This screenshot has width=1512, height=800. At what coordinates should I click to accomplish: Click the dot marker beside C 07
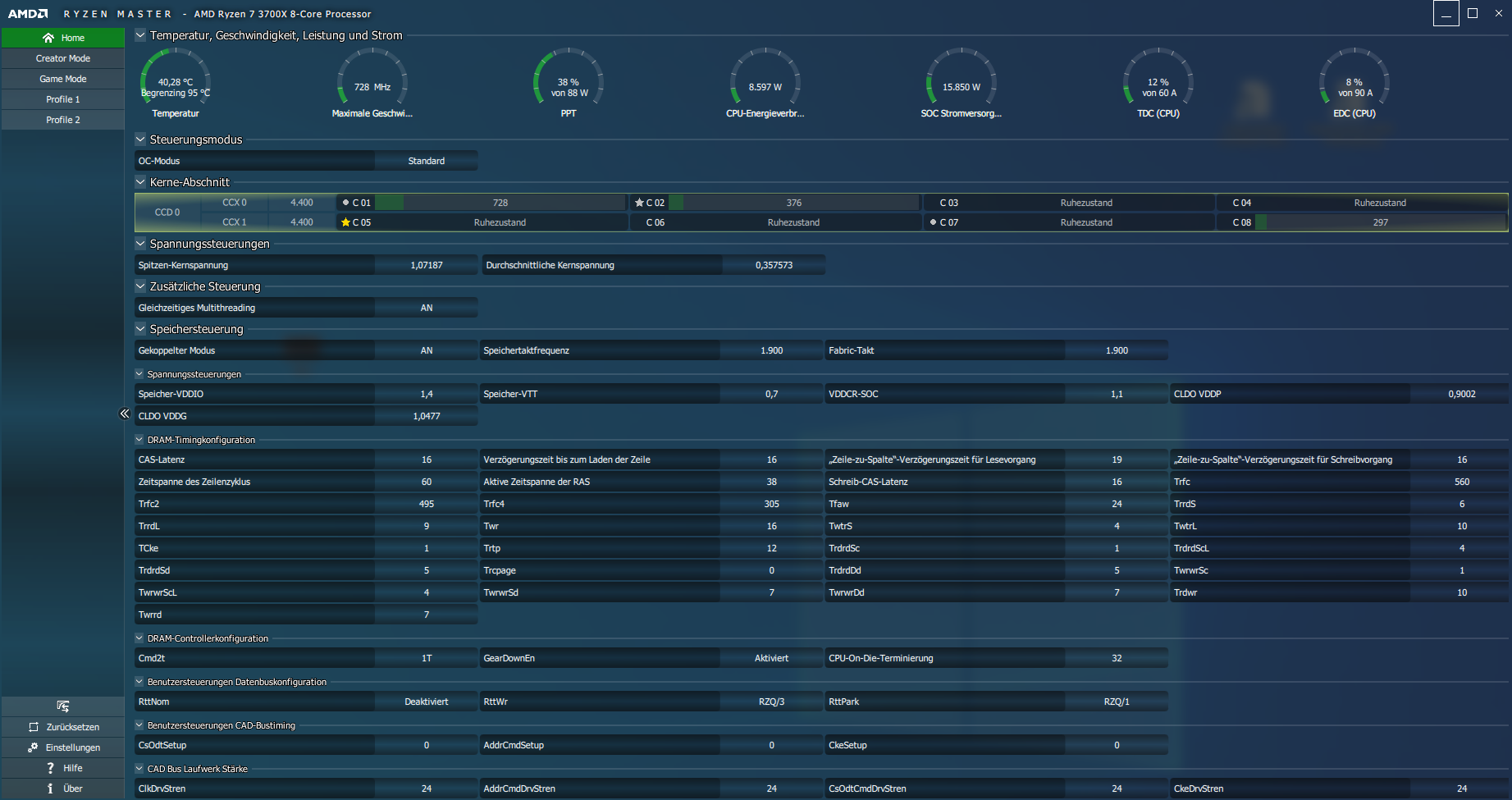933,222
